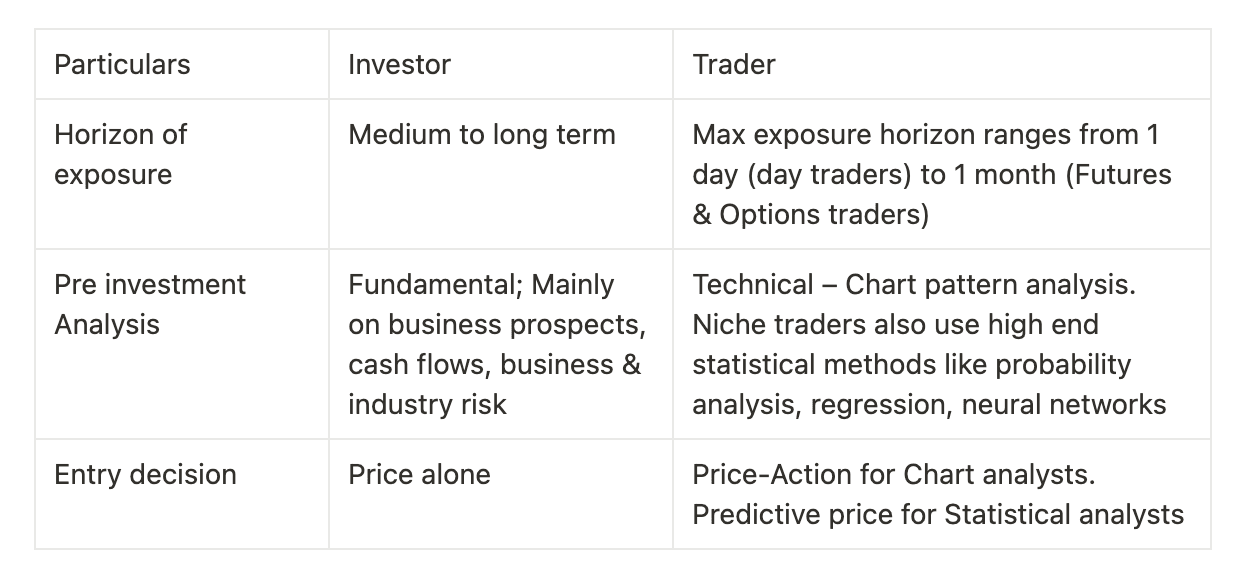Click the Niche traders also use line
The height and width of the screenshot is (586, 1240).
[894, 325]
